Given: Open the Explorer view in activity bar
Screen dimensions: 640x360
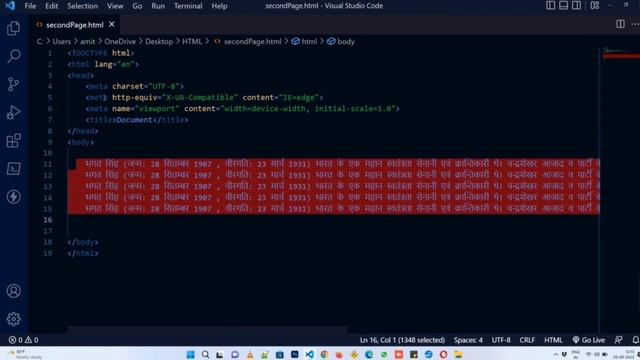Looking at the screenshot, I should pyautogui.click(x=13, y=28).
